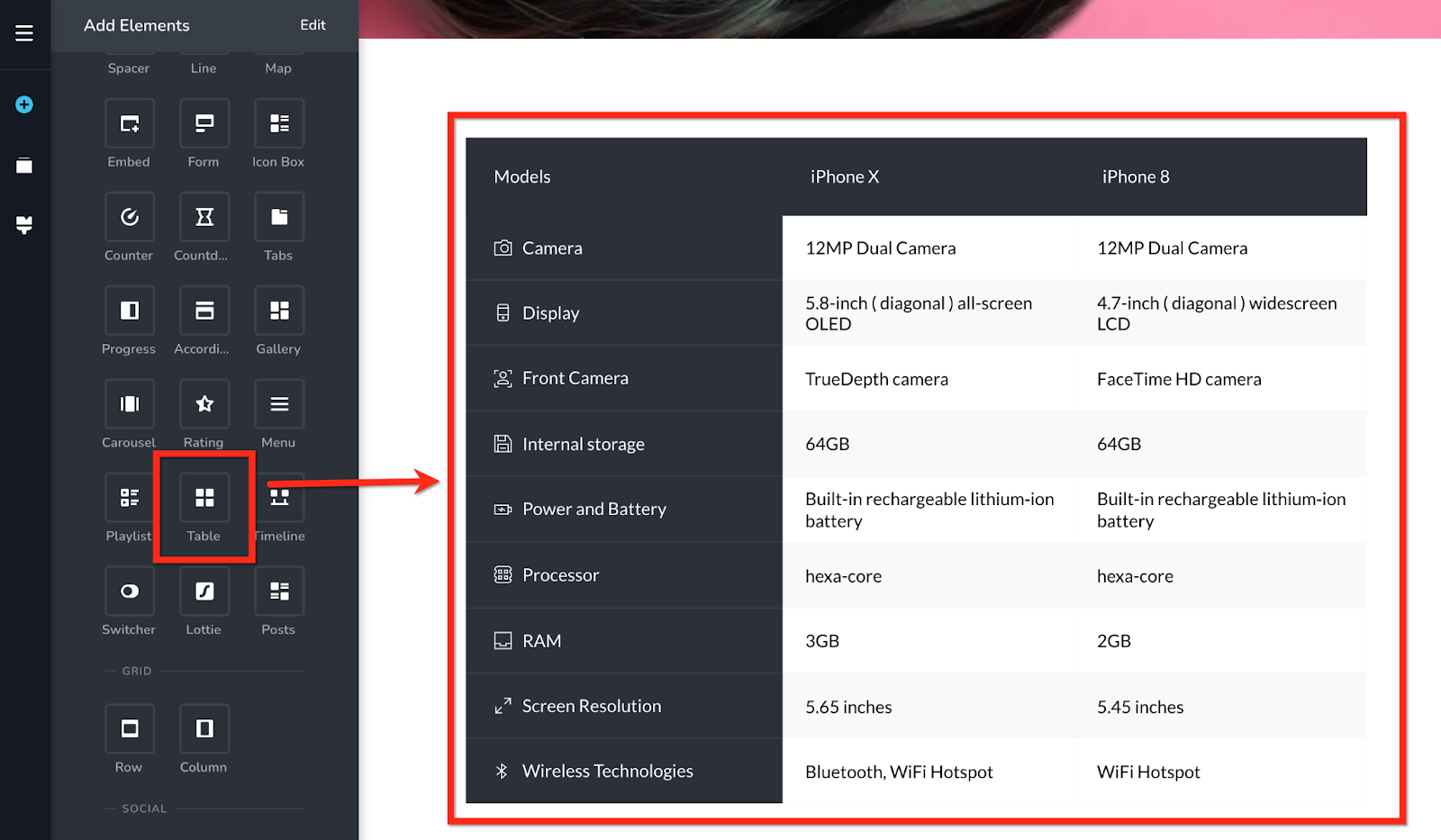Click the SOCIAL section heading

[144, 808]
